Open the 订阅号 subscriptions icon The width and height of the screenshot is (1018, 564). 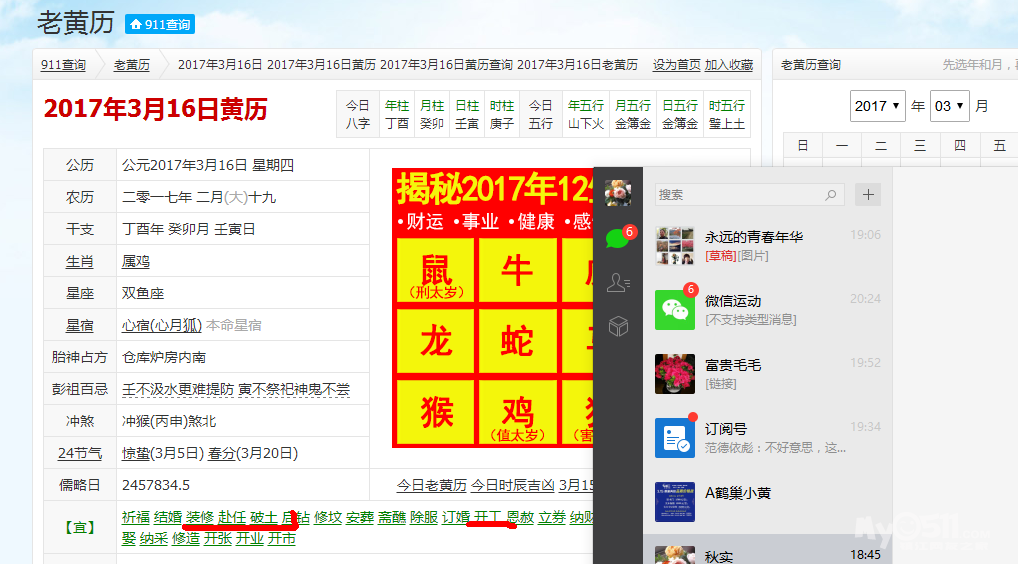pos(675,437)
